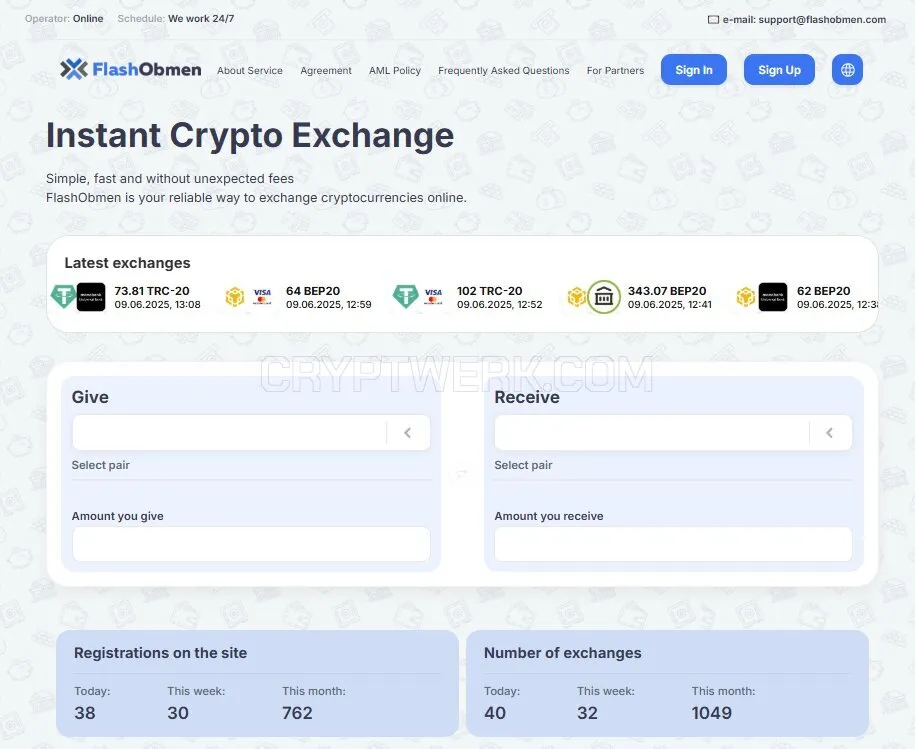Click the Tether icon on the 102 TRC-20 exchange
This screenshot has height=749, width=915.
coord(405,296)
